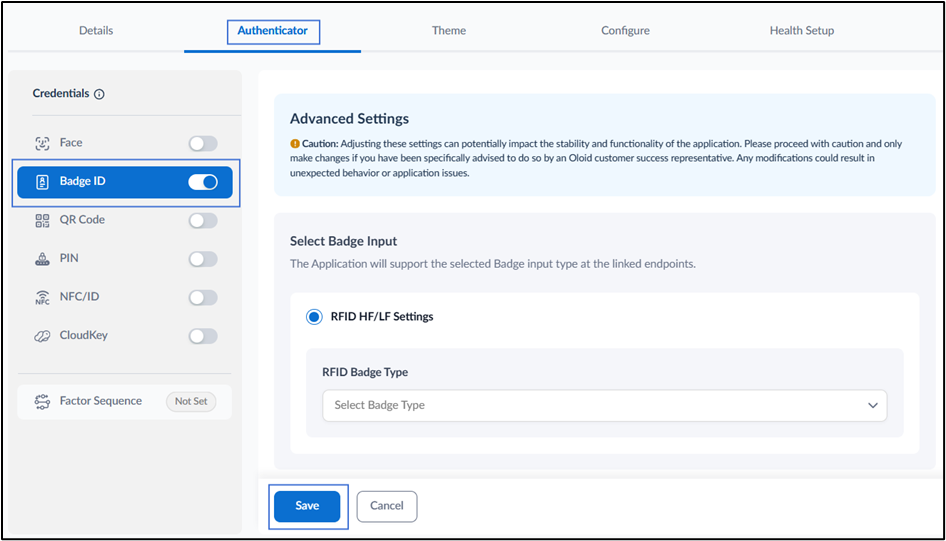This screenshot has height=541, width=946.
Task: Click the CloudKey credential label
Action: [x=83, y=335]
